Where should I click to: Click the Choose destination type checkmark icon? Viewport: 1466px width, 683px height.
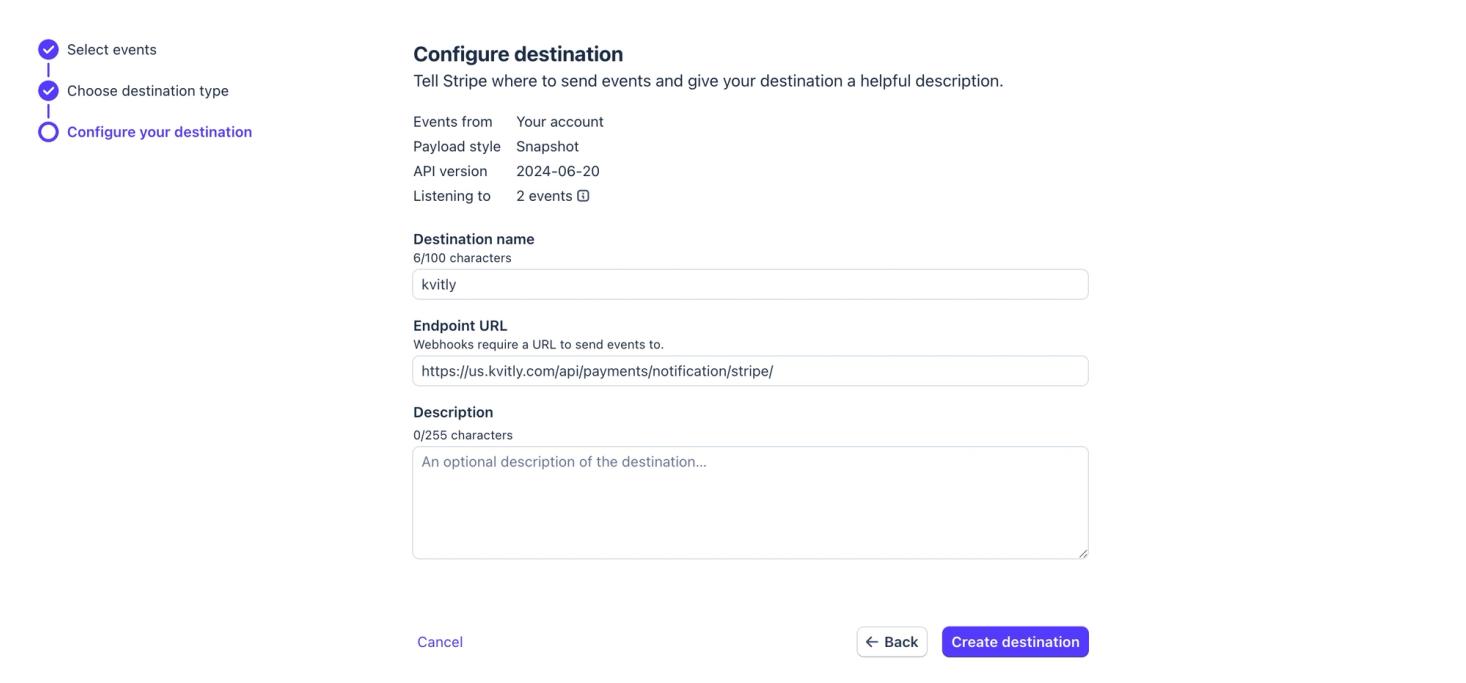(48, 91)
